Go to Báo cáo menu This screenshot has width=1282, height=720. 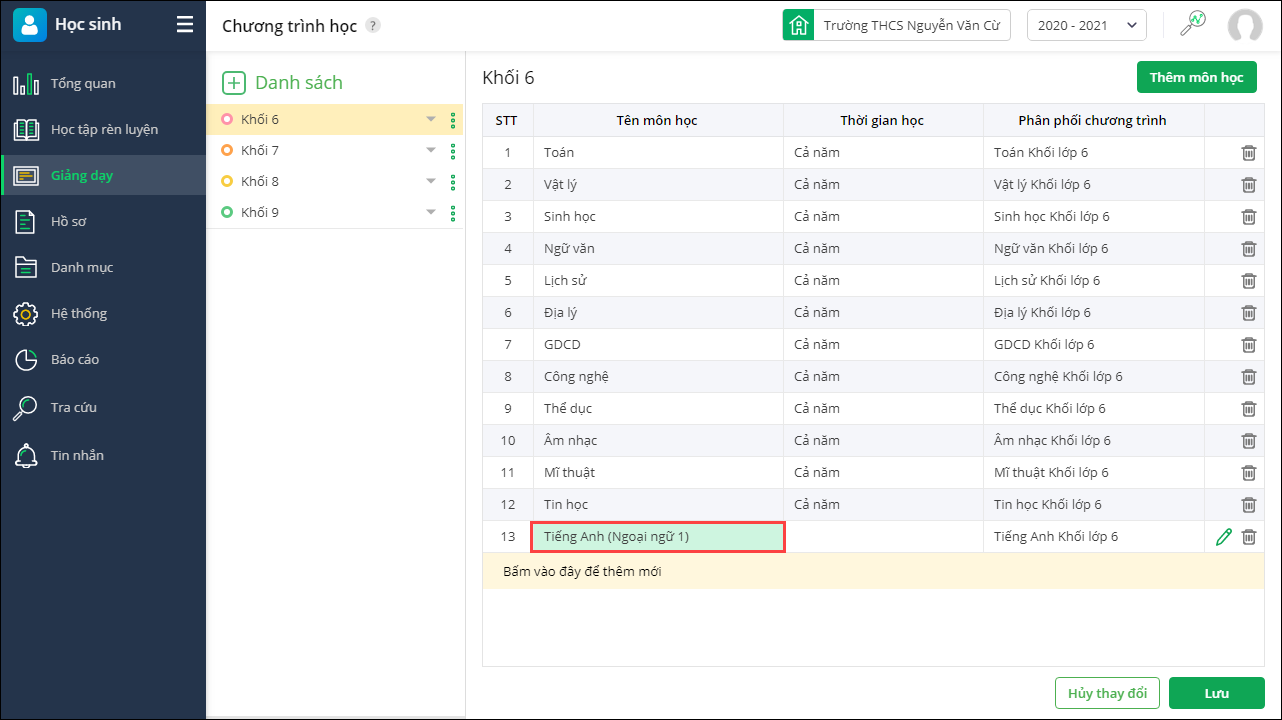(x=75, y=359)
